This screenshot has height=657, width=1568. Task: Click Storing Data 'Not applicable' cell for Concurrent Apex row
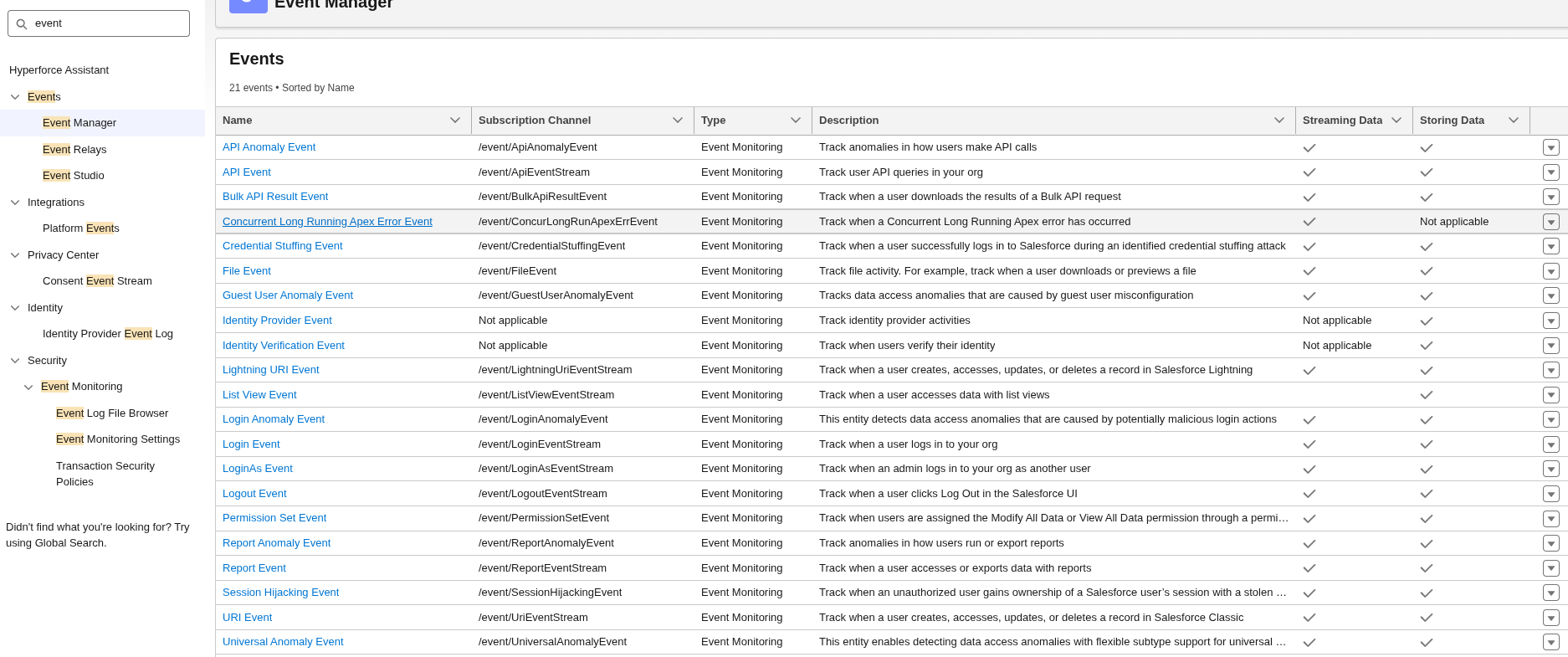point(1454,222)
